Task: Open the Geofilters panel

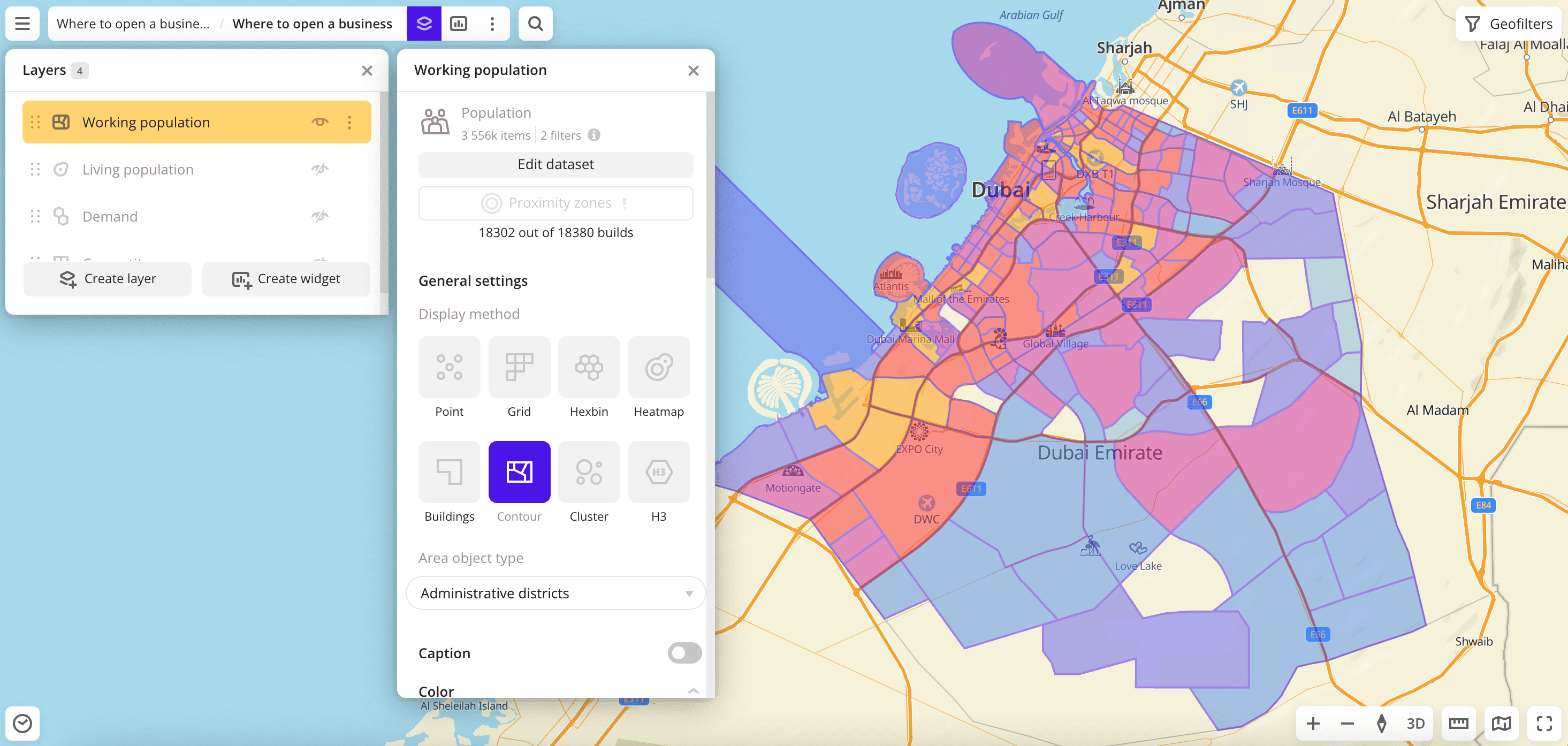Action: [x=1509, y=24]
